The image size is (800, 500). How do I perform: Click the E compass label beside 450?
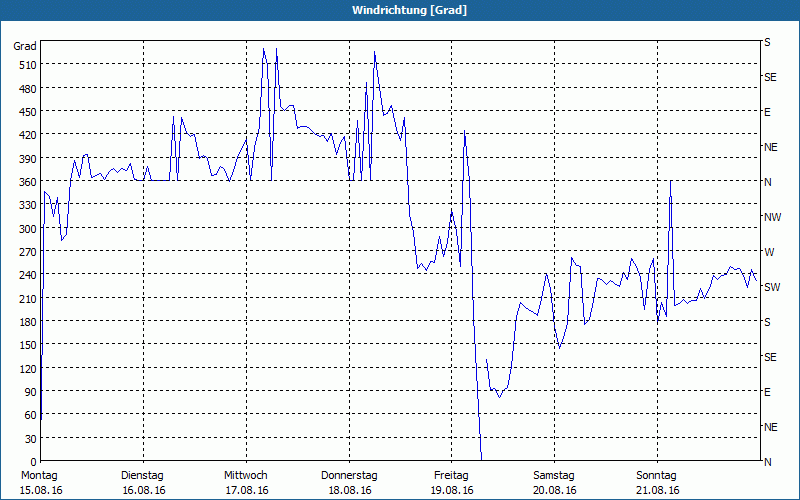(767, 112)
